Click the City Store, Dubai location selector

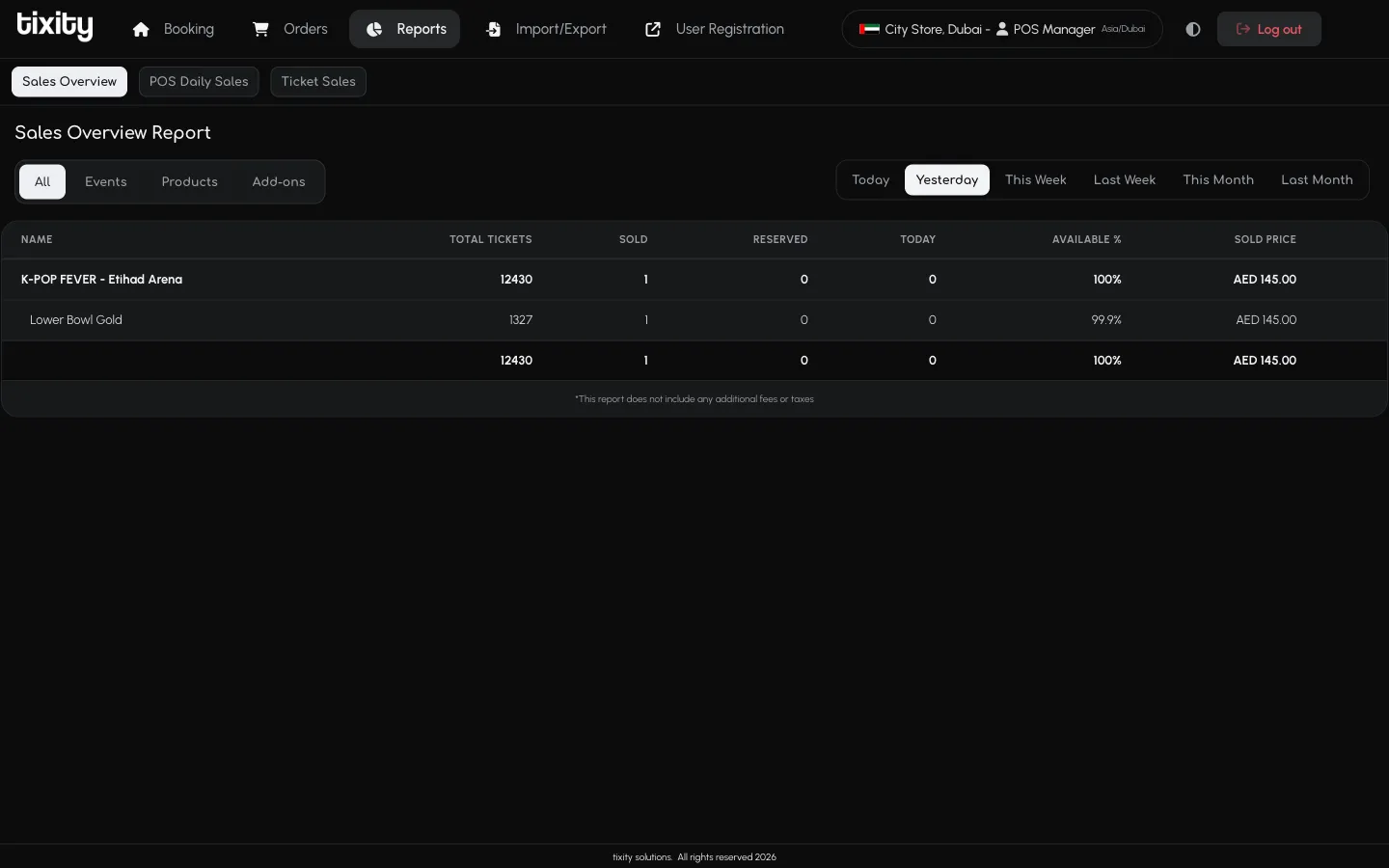click(x=1002, y=29)
